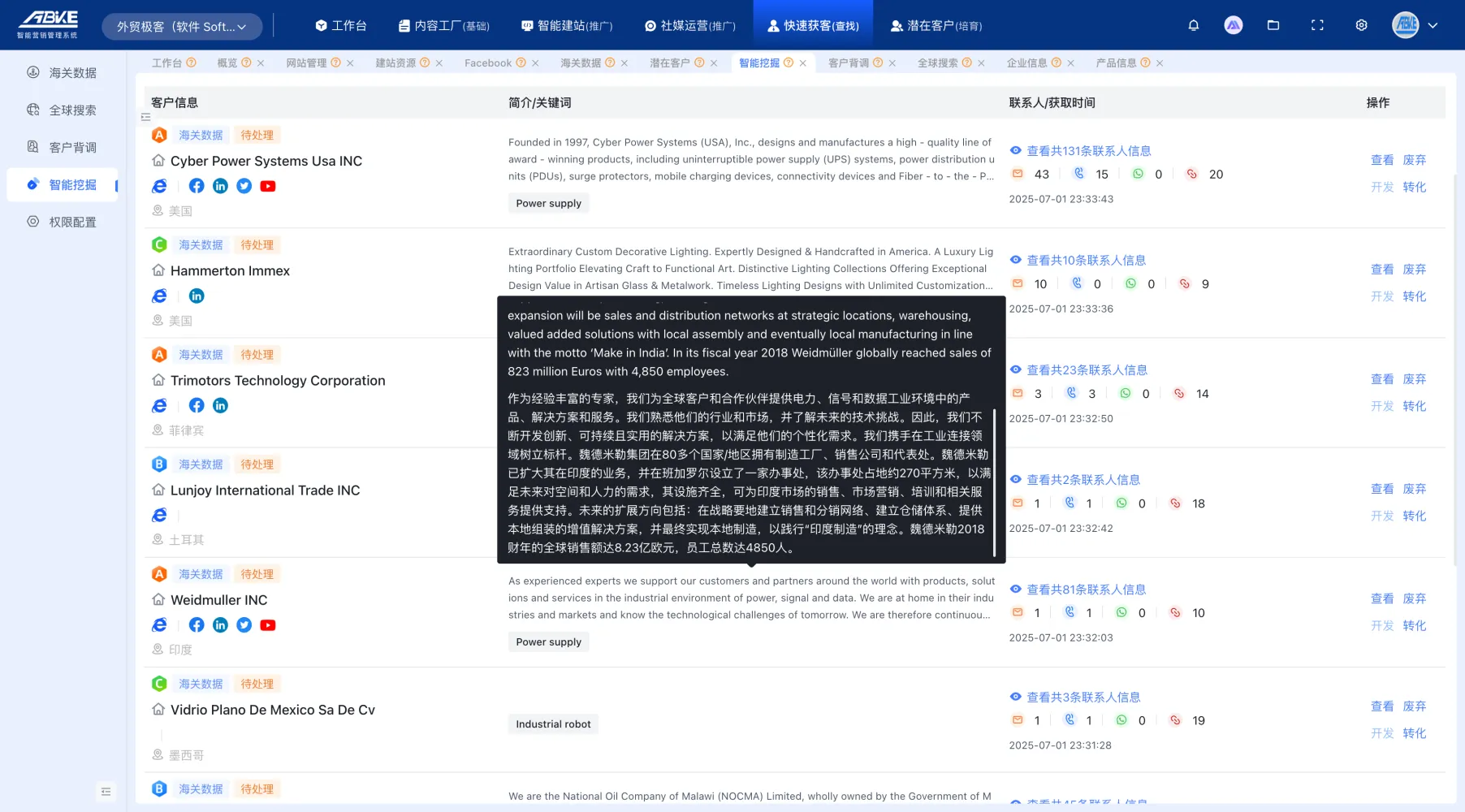Expand the account dropdown chevron
The width and height of the screenshot is (1465, 812).
[1433, 25]
